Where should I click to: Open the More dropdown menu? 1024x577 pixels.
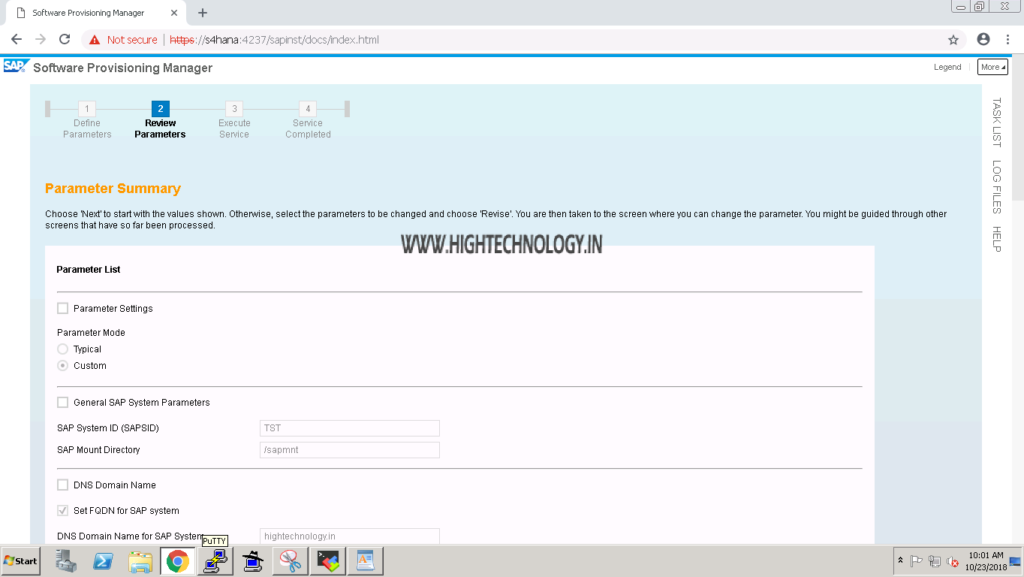point(992,67)
